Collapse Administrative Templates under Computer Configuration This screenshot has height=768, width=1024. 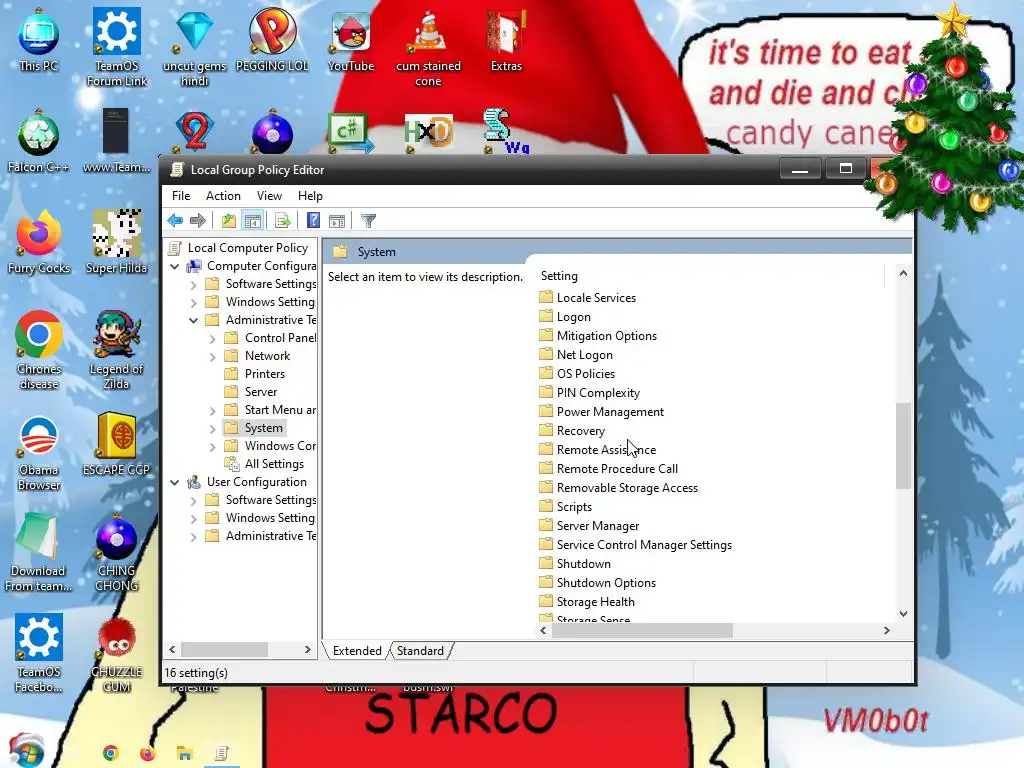tap(193, 321)
